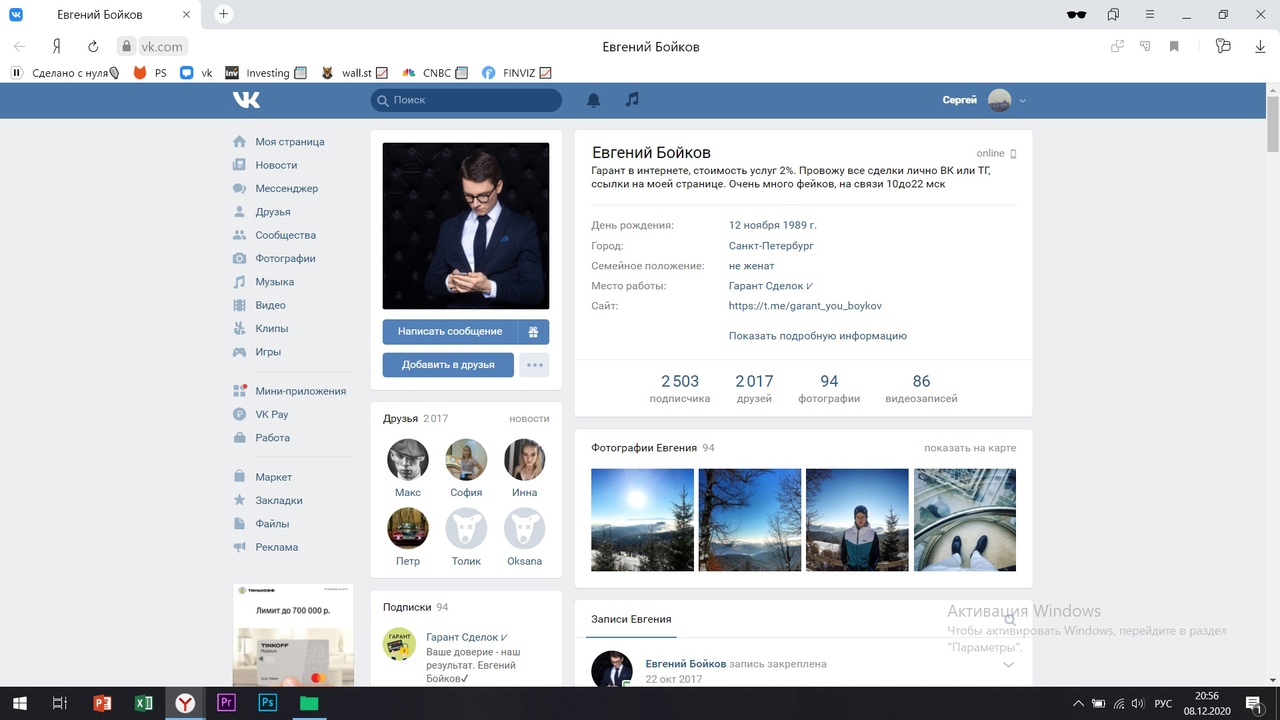Switch to Записи Евгения tab
The image size is (1280, 720).
631,619
